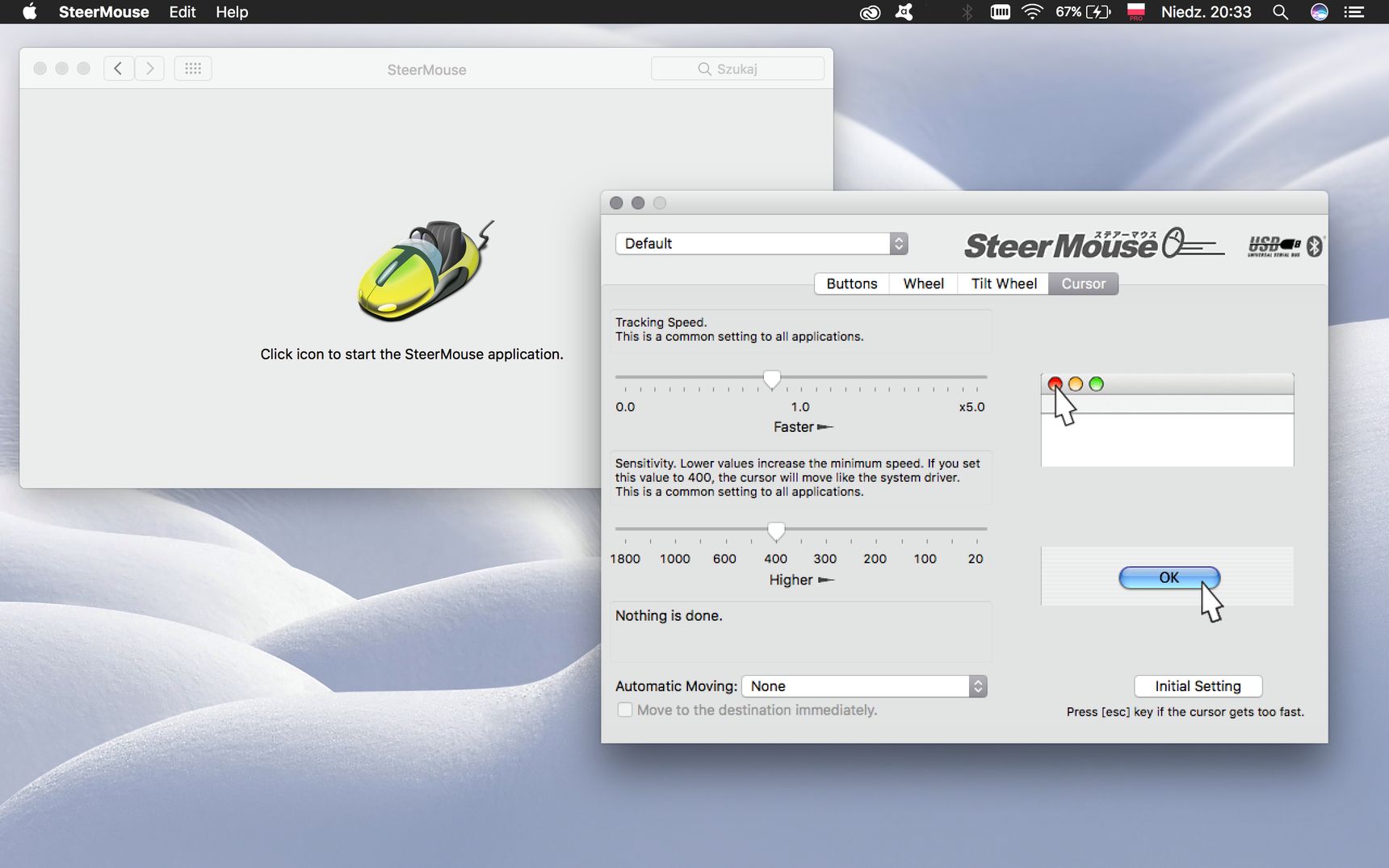Click the red dot in cursor preview

1055,384
